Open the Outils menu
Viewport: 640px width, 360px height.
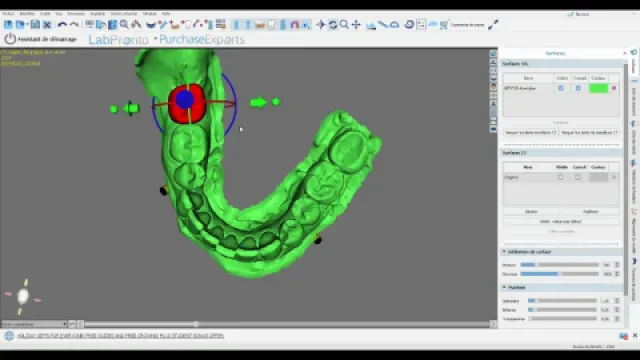click(45, 14)
